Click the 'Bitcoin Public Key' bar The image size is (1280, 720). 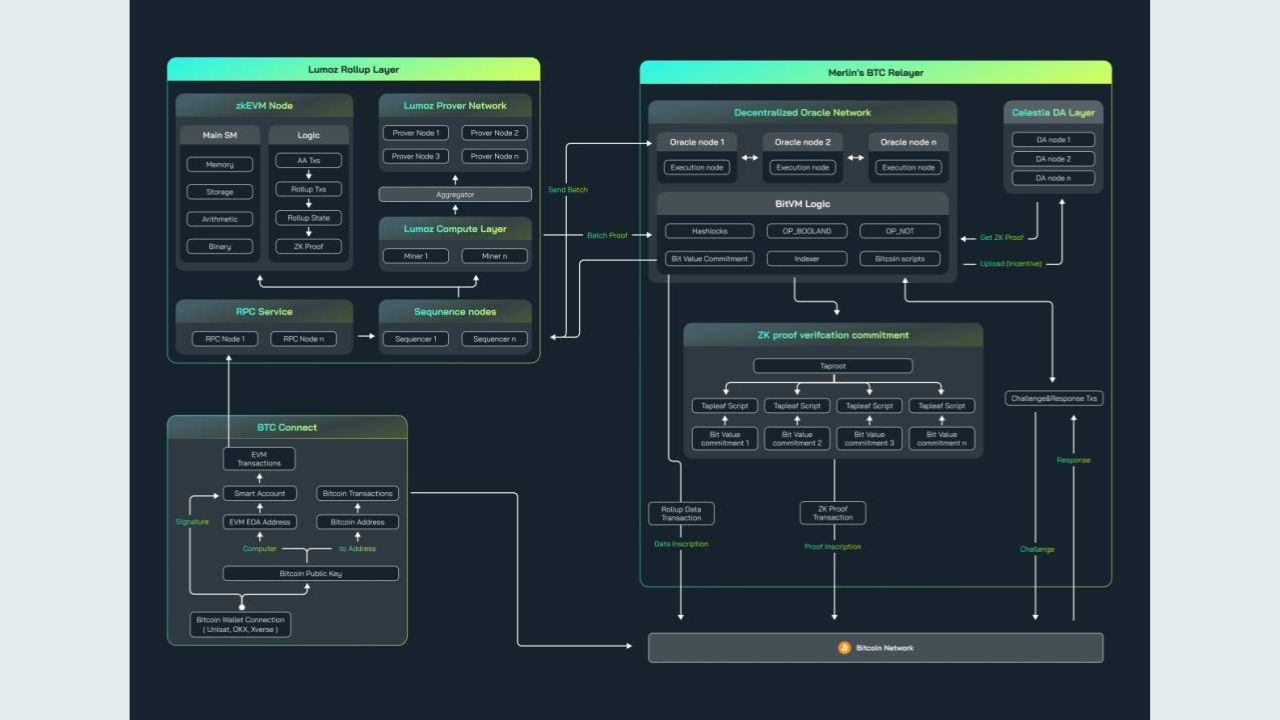(310, 574)
